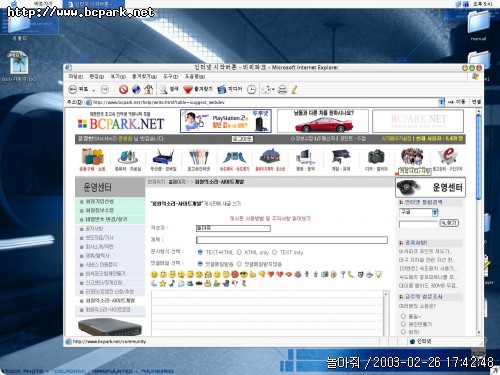This screenshot has height=375, width=500.
Task: Open the 편집 menu
Action: click(x=97, y=76)
